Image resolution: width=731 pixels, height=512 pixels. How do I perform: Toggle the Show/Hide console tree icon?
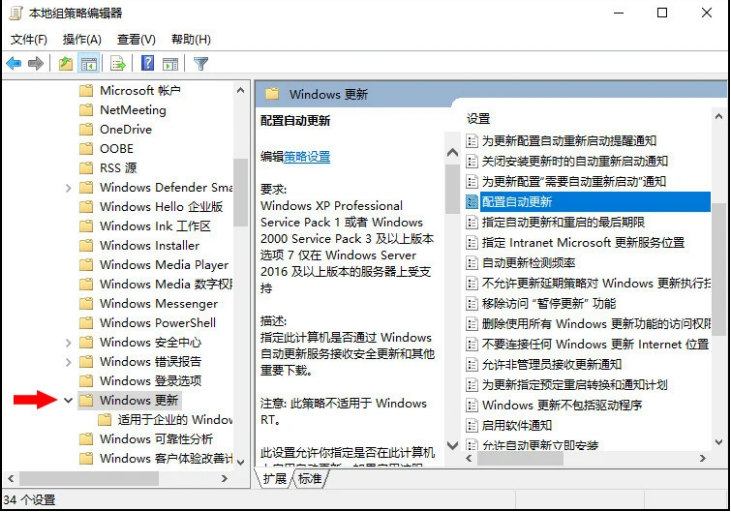pyautogui.click(x=89, y=64)
